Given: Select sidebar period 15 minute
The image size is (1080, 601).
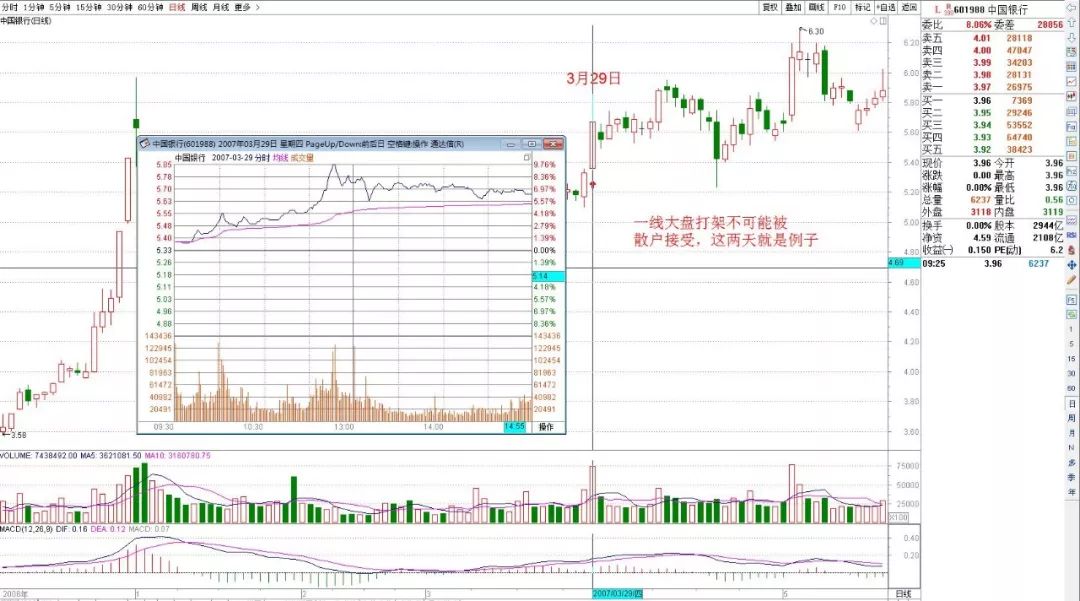Looking at the screenshot, I should (x=1071, y=359).
